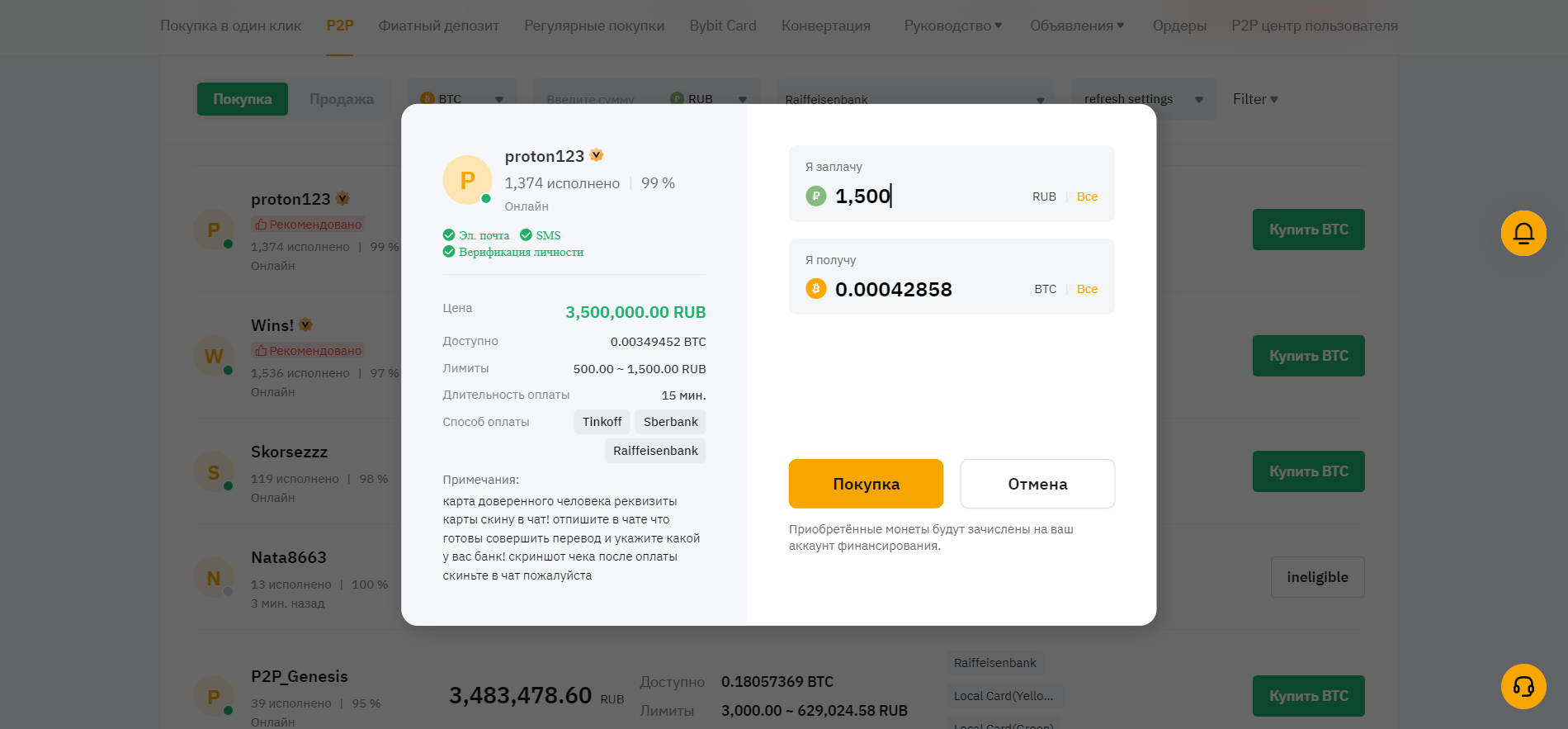
Task: Click the Я заплачу amount input field
Action: [924, 196]
